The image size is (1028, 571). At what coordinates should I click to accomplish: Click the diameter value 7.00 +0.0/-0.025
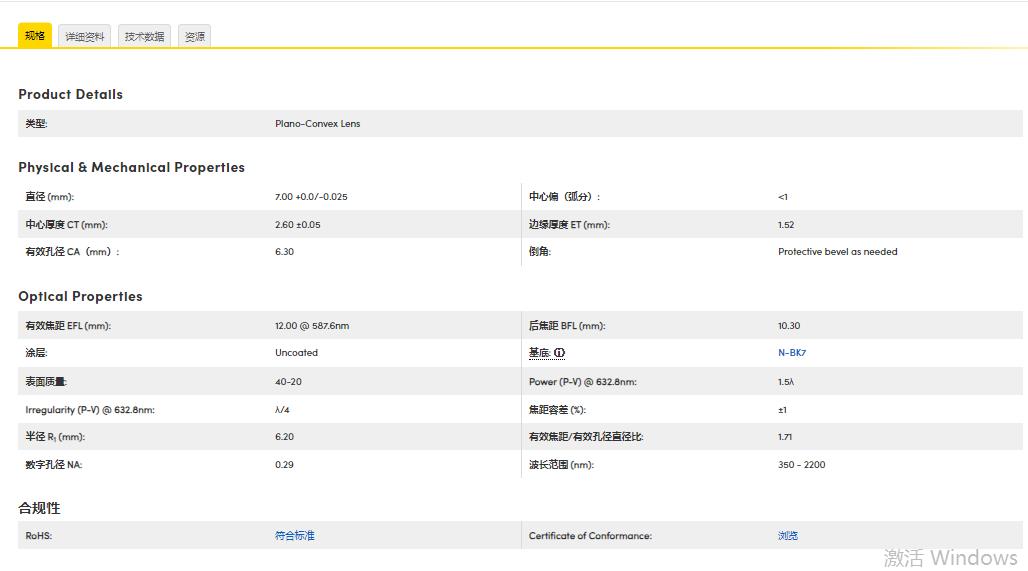[x=311, y=197]
